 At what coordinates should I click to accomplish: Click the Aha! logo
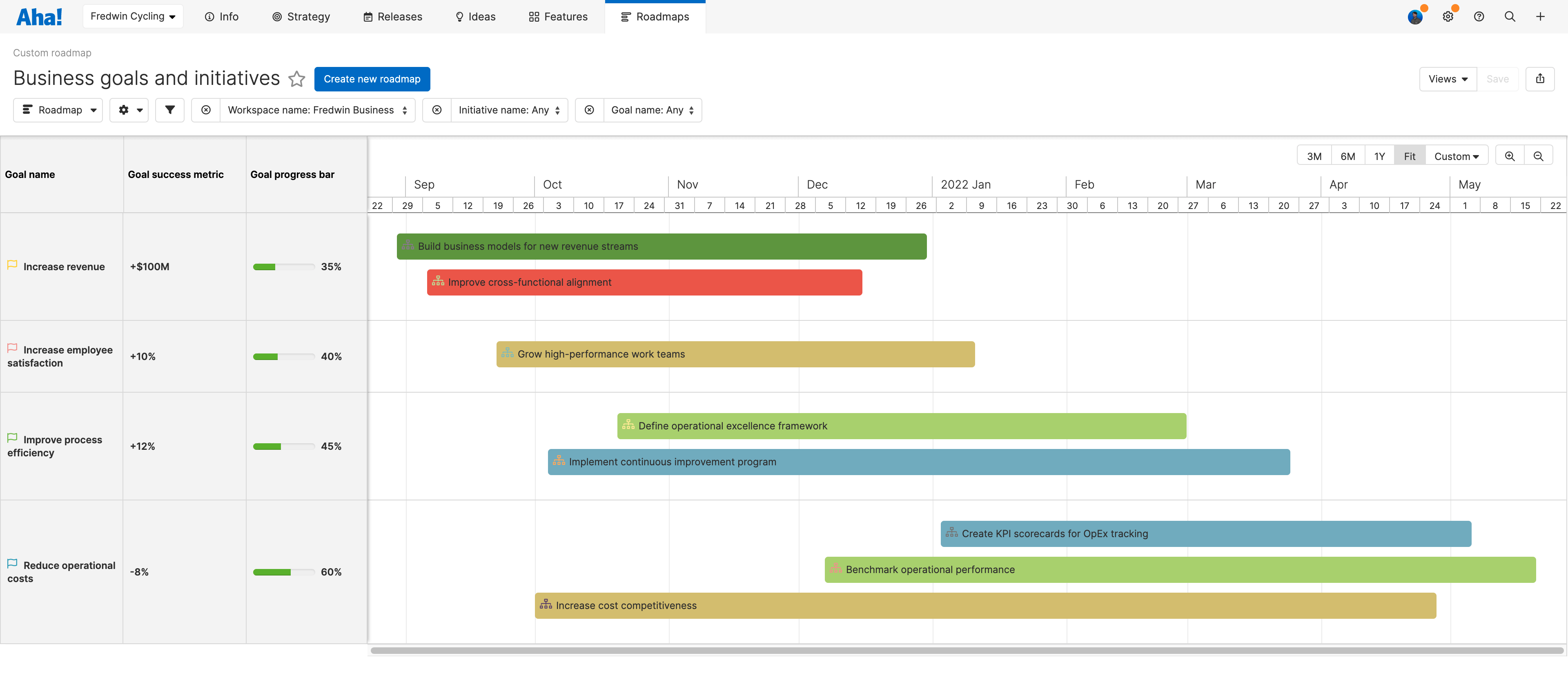pyautogui.click(x=39, y=16)
